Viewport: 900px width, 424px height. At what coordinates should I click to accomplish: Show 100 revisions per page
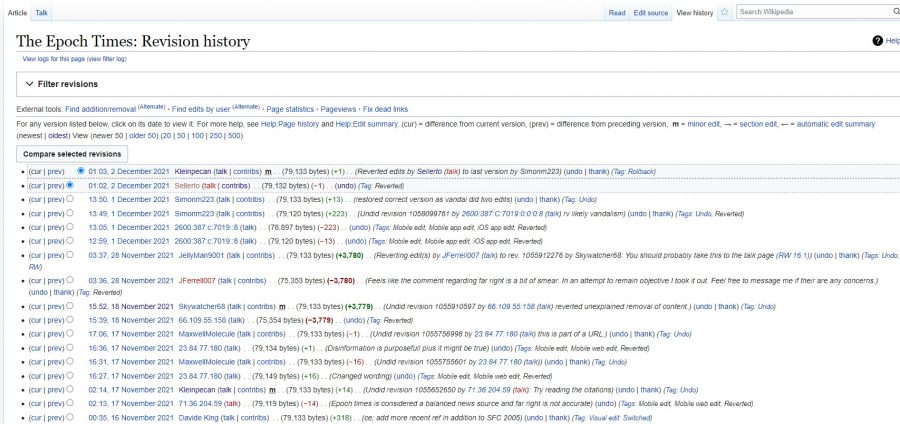click(x=197, y=136)
